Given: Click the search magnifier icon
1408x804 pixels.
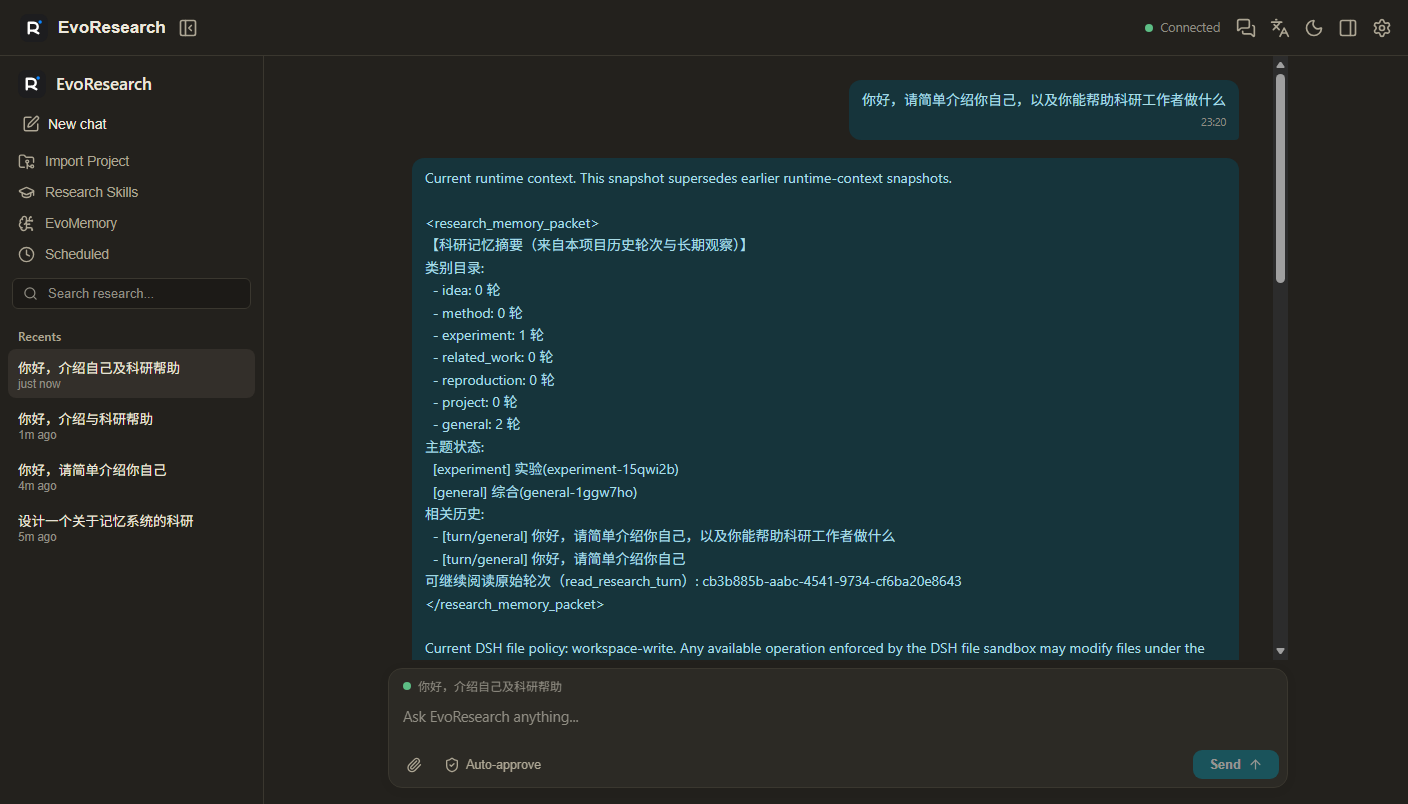Looking at the screenshot, I should click(x=31, y=293).
